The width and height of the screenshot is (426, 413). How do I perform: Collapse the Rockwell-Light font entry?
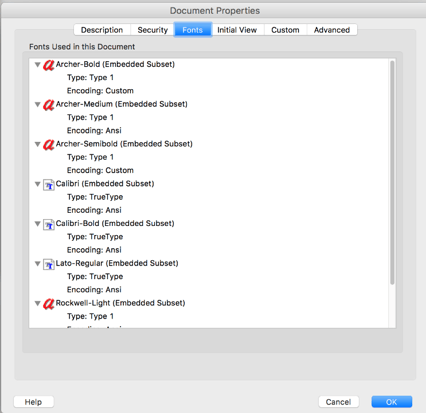pyautogui.click(x=38, y=304)
